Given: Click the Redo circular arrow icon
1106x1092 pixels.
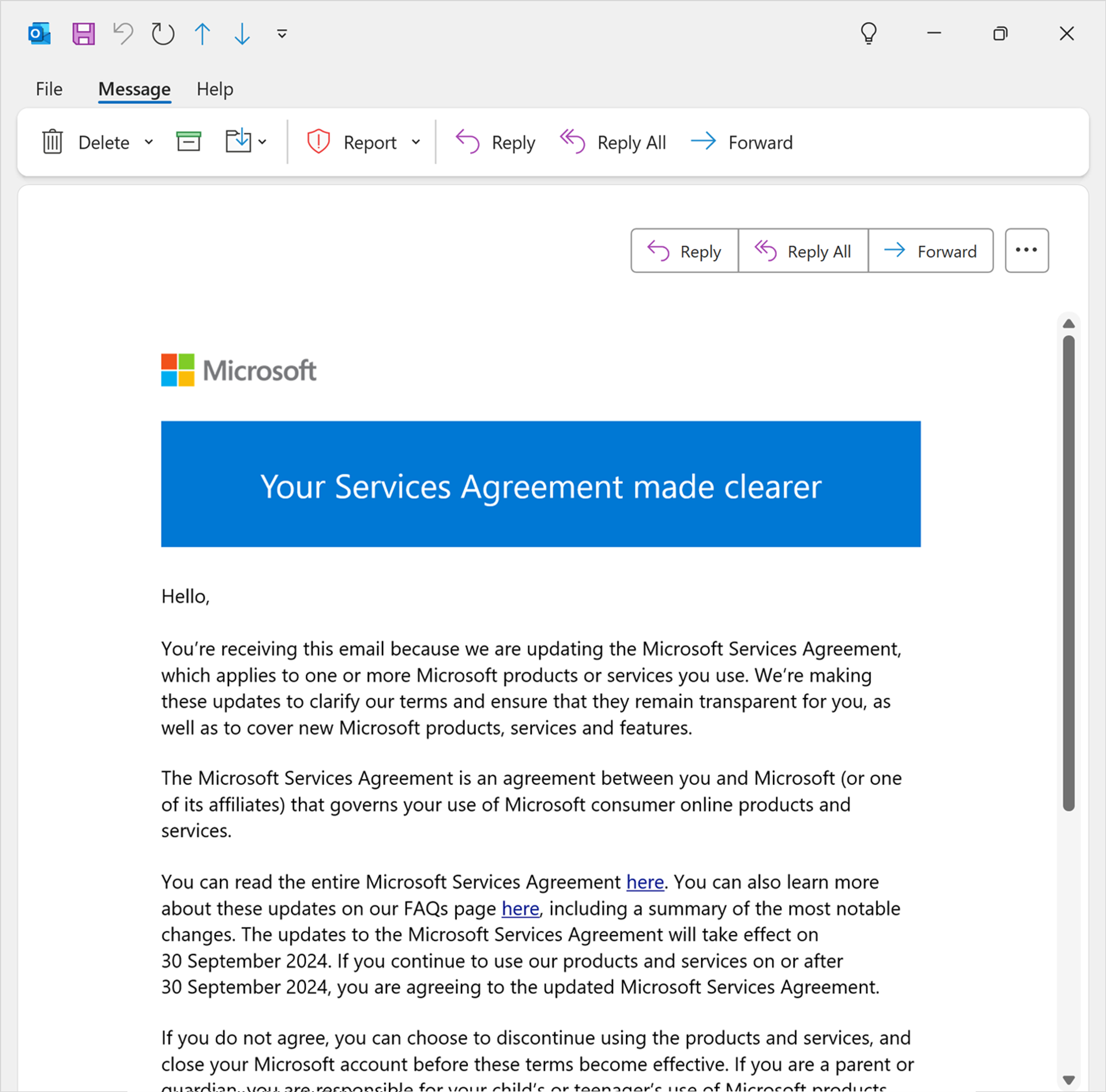Looking at the screenshot, I should [x=163, y=34].
